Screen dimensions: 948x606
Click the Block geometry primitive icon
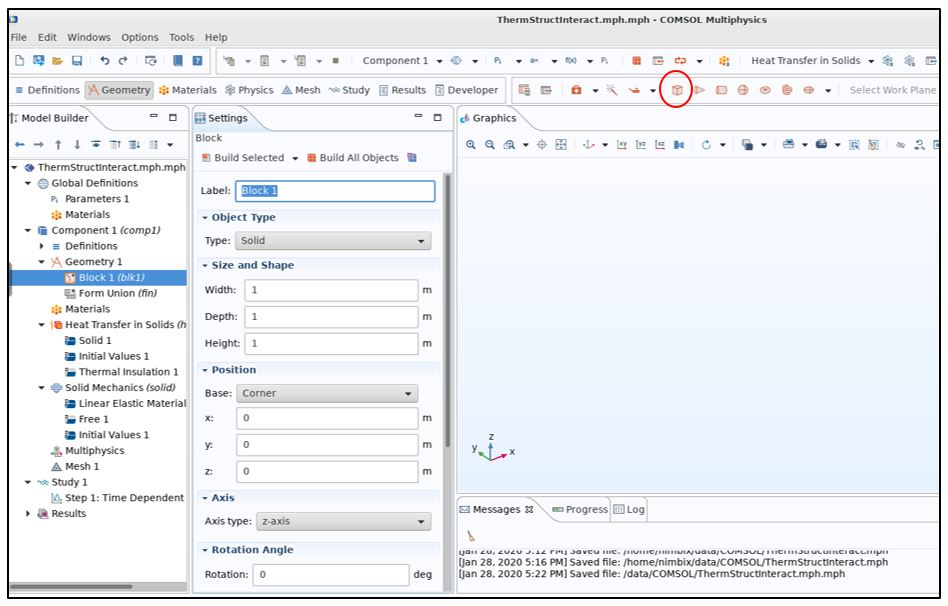point(677,90)
